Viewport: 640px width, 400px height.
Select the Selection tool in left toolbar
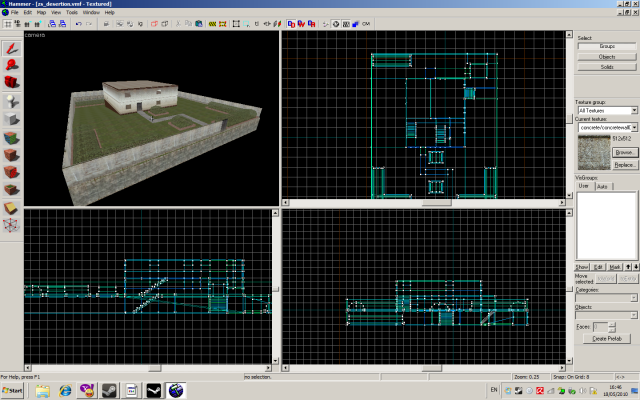12,47
